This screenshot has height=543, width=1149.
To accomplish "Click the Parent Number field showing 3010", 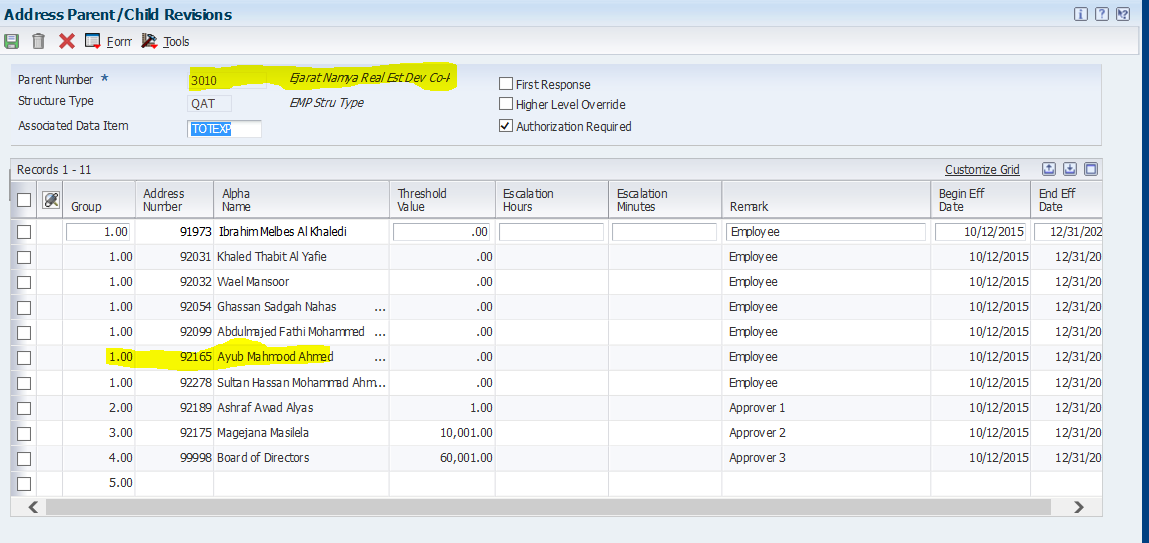I will pyautogui.click(x=226, y=80).
